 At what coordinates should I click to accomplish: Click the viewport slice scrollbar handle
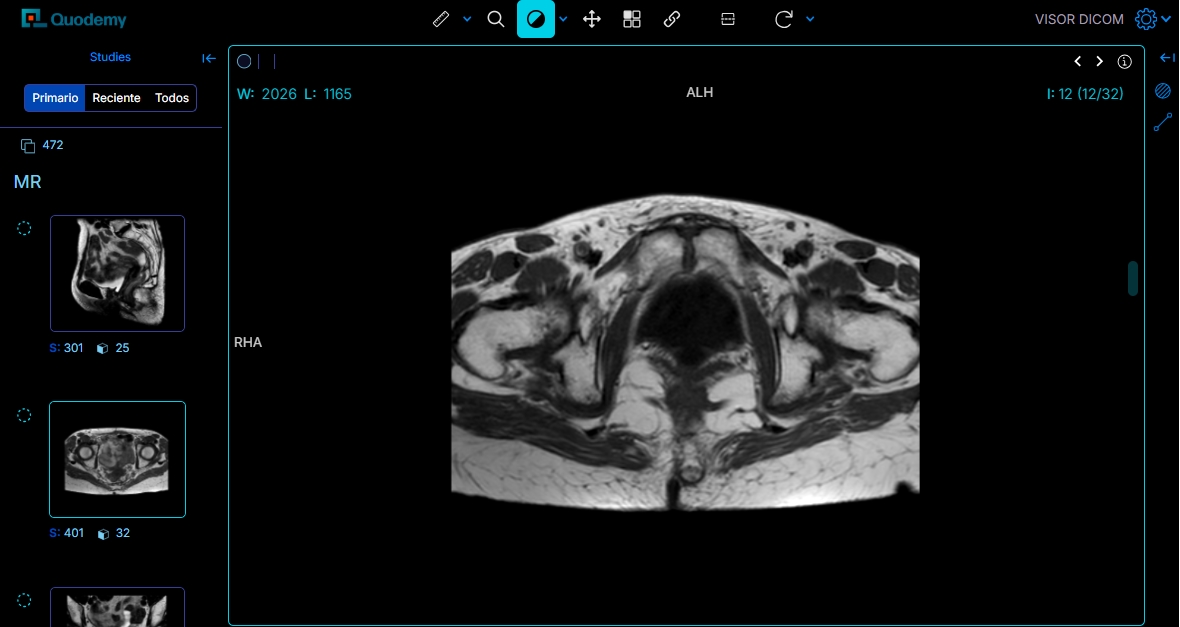[x=1133, y=278]
